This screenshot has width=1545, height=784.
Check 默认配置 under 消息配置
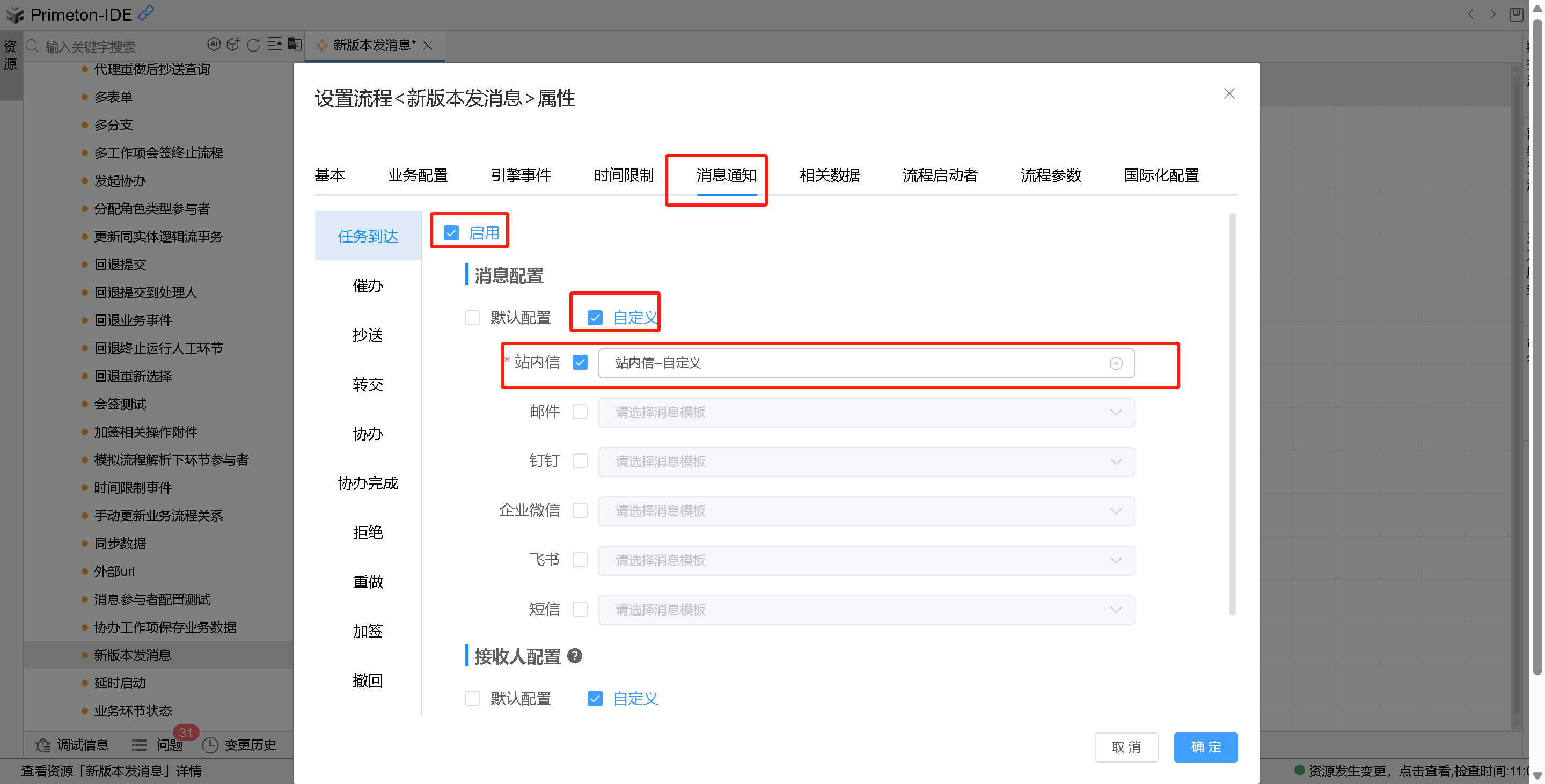473,318
